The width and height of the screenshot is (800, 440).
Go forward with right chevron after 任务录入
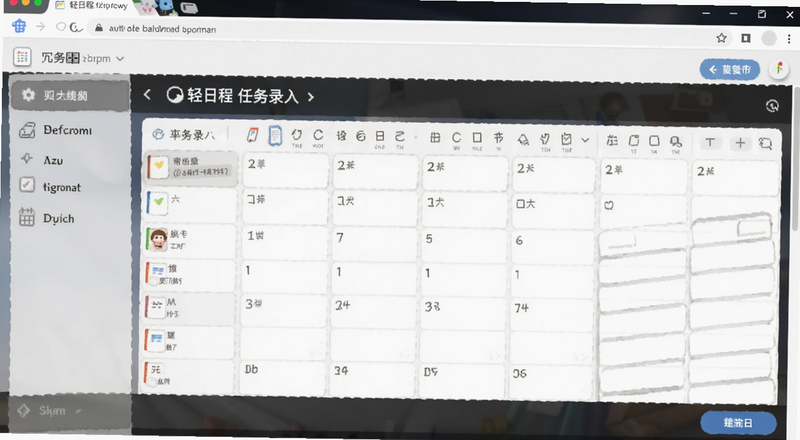point(311,96)
